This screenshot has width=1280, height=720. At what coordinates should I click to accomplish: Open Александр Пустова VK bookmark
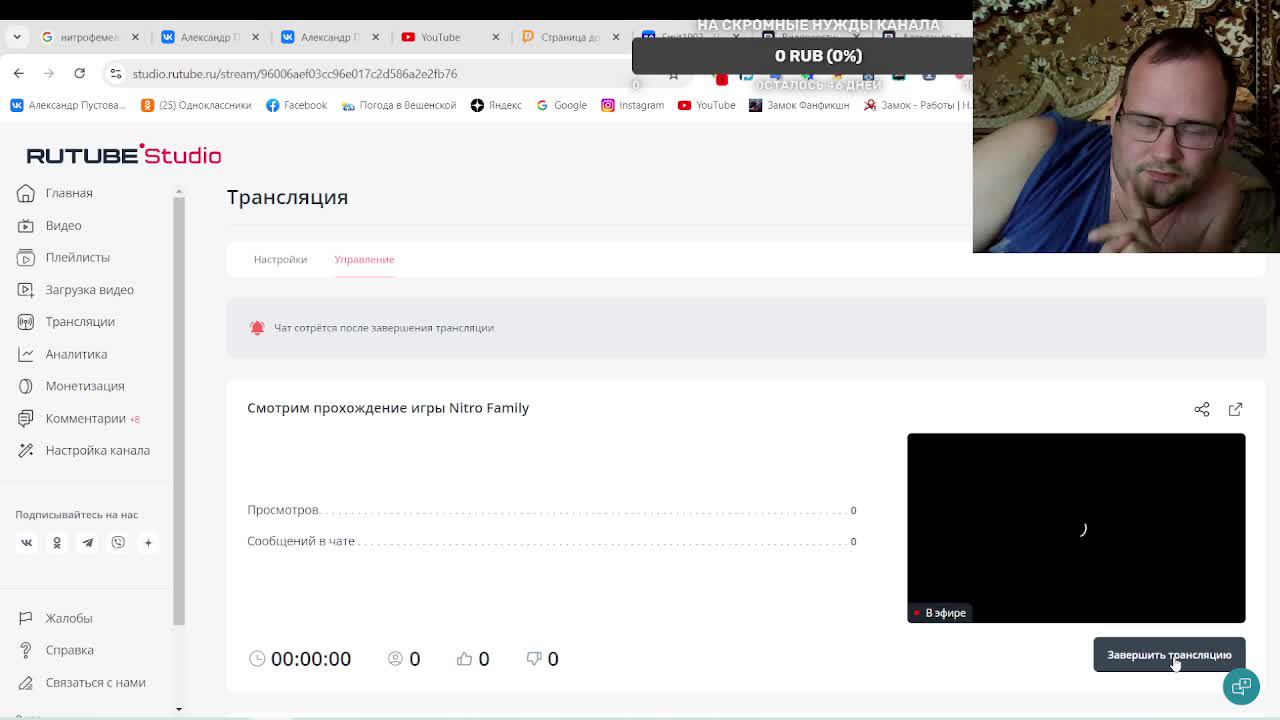click(68, 105)
